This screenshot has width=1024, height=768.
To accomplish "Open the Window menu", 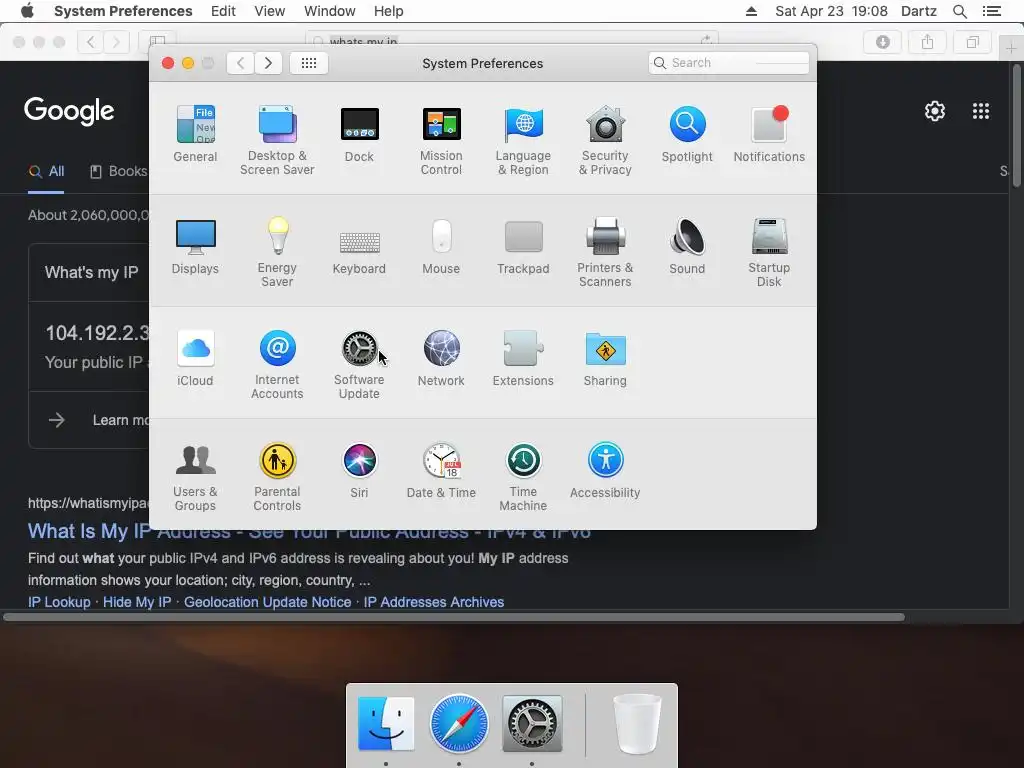I will 330,11.
